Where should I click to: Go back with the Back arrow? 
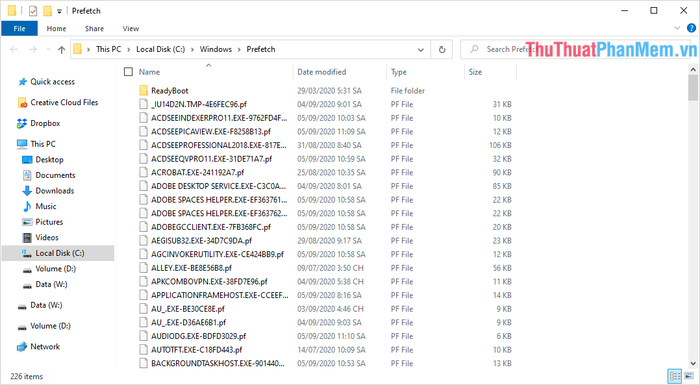pos(14,50)
